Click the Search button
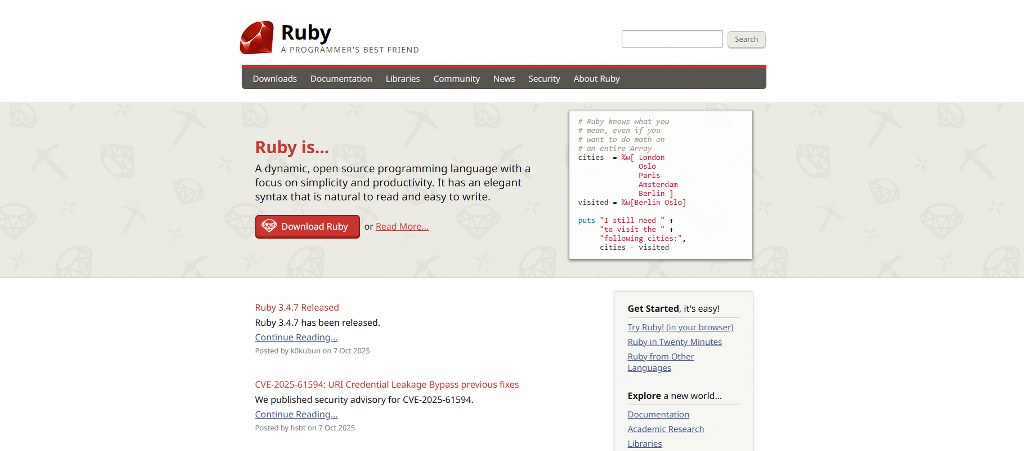Viewport: 1024px width, 451px height. click(x=746, y=39)
